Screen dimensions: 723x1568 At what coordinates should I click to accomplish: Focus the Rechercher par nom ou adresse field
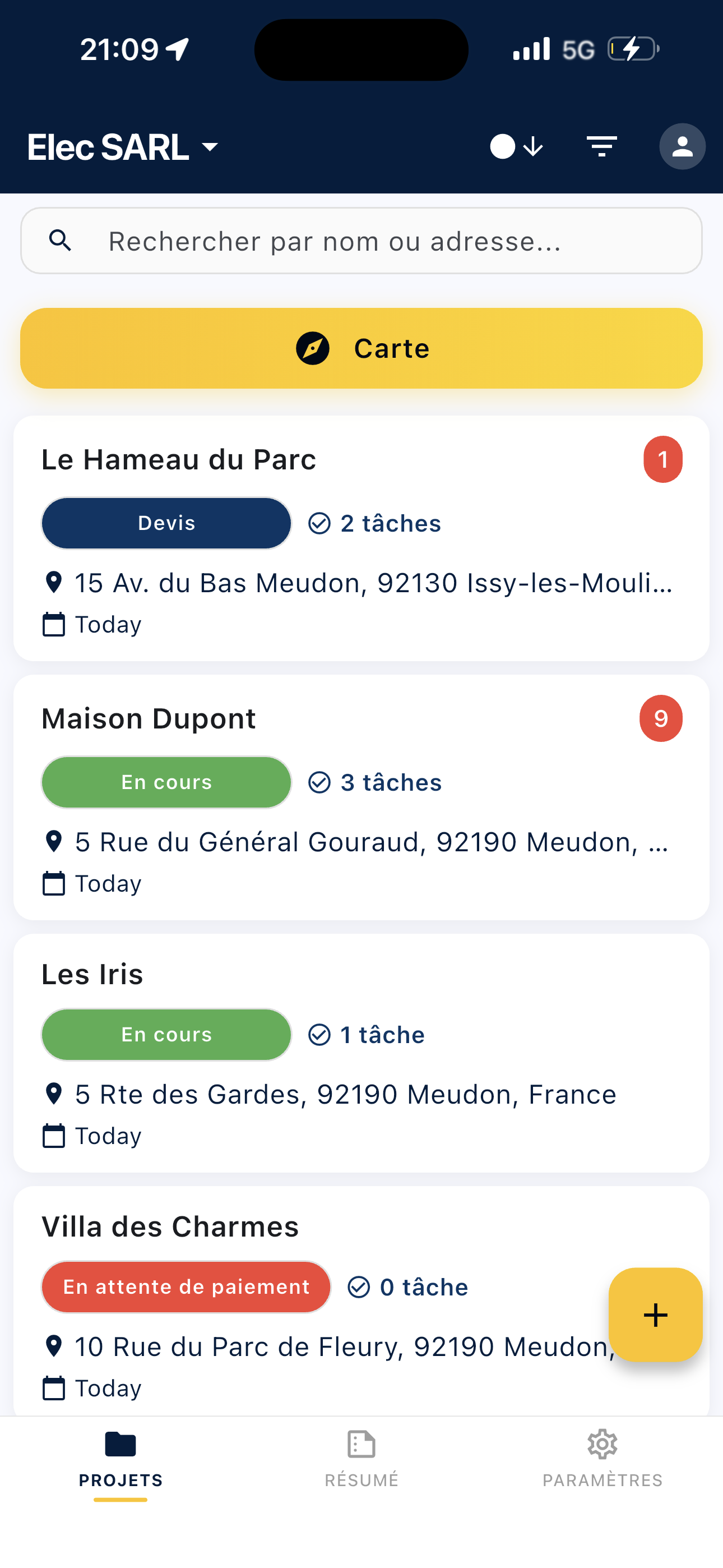click(390, 241)
